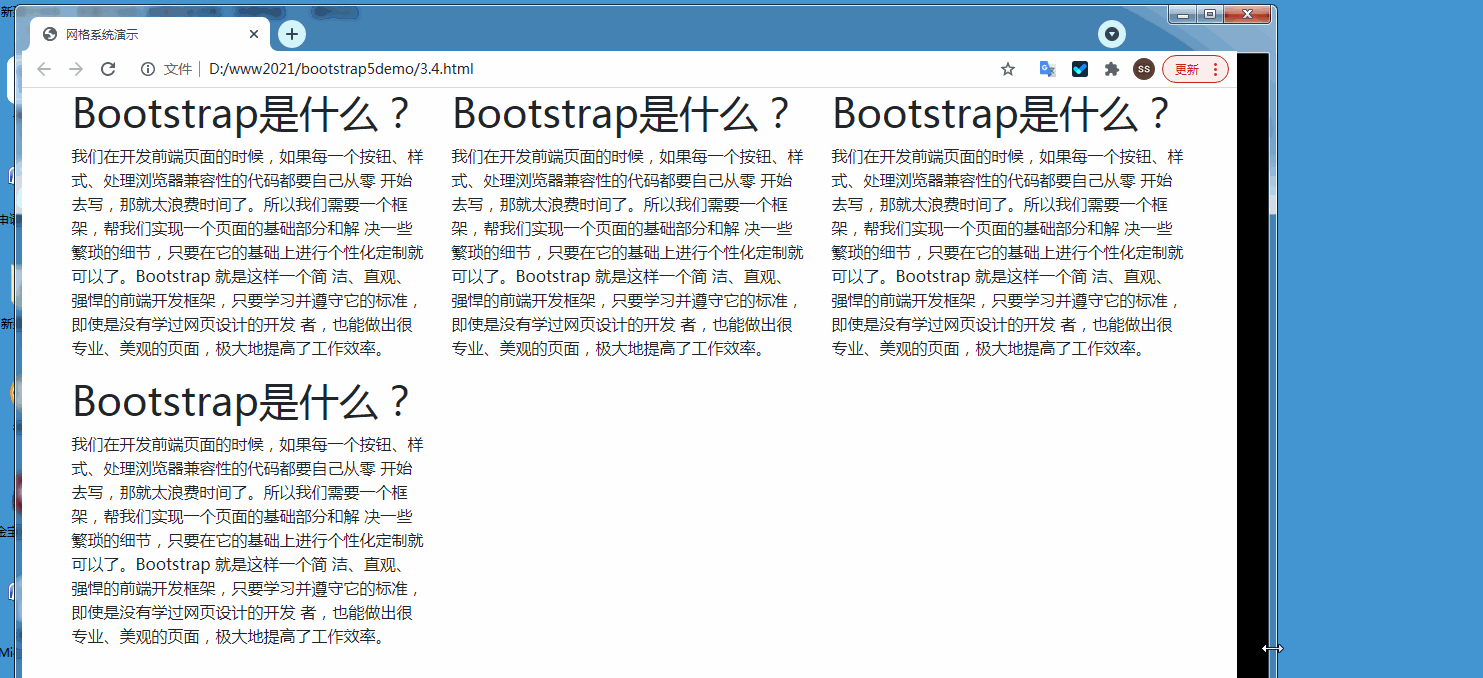Screen dimensions: 1483x678
Task: Click the bookmark star icon
Action: coord(1007,68)
